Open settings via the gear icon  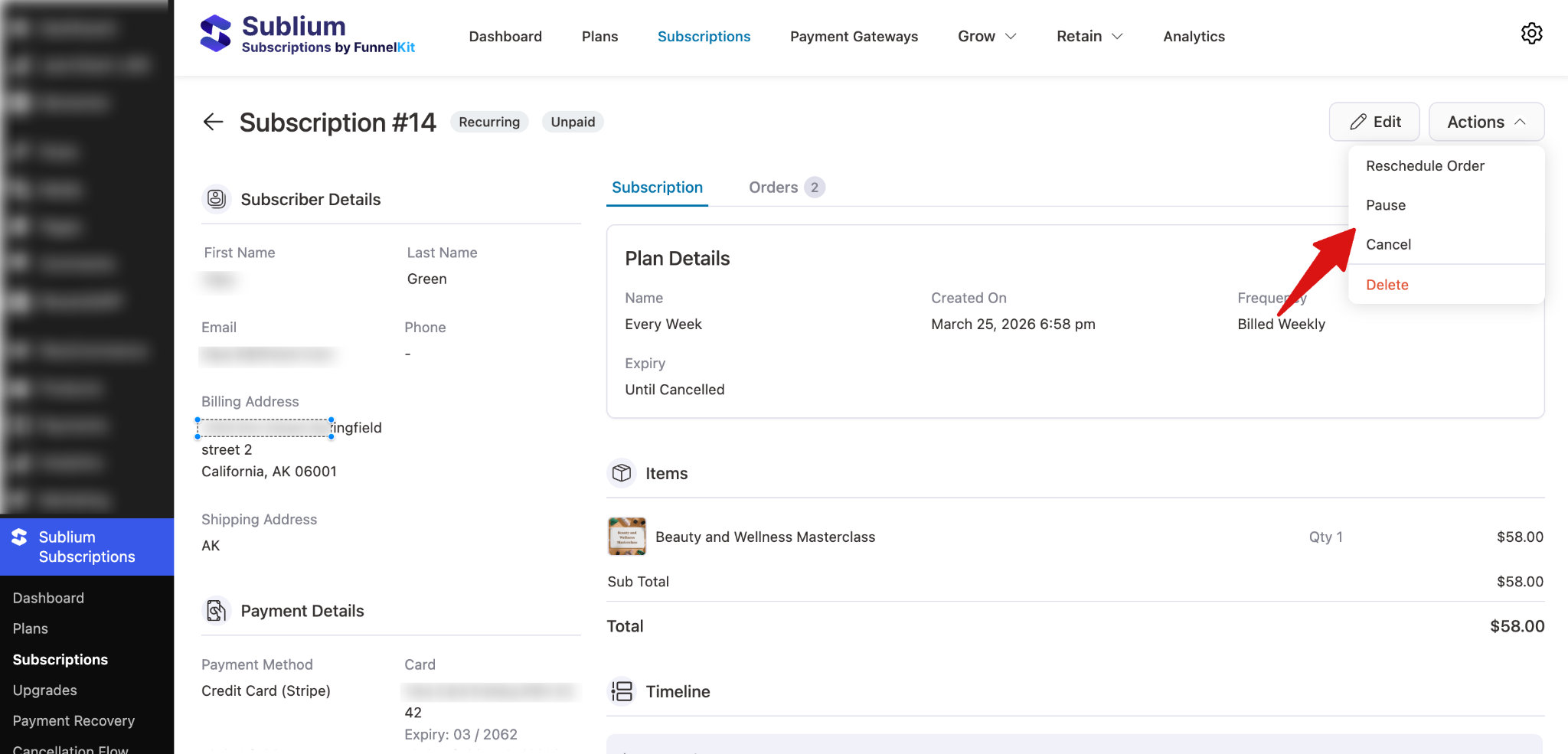pyautogui.click(x=1530, y=33)
